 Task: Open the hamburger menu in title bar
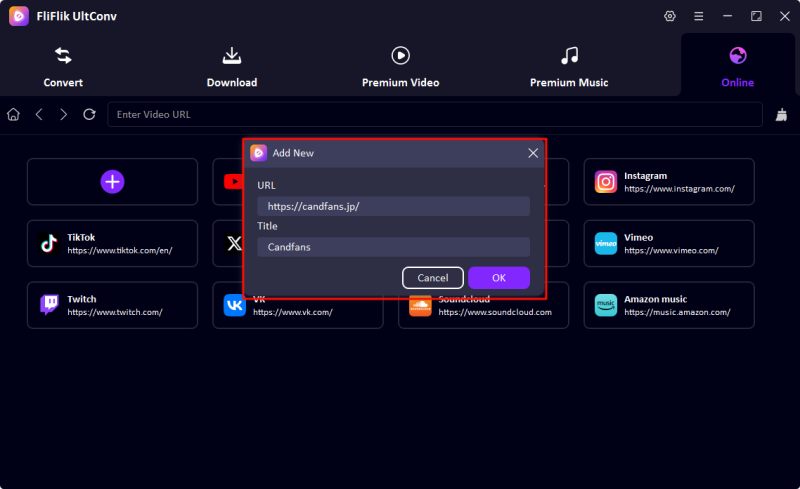[698, 16]
